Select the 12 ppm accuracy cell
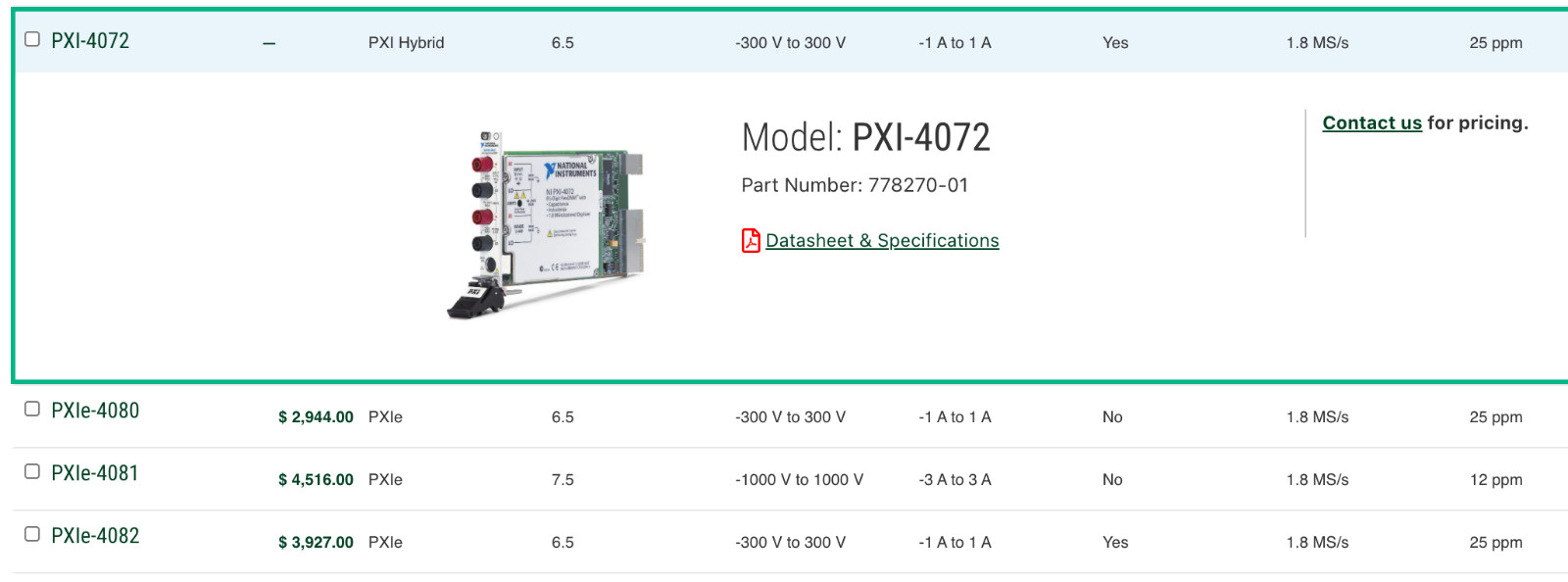 point(1496,480)
